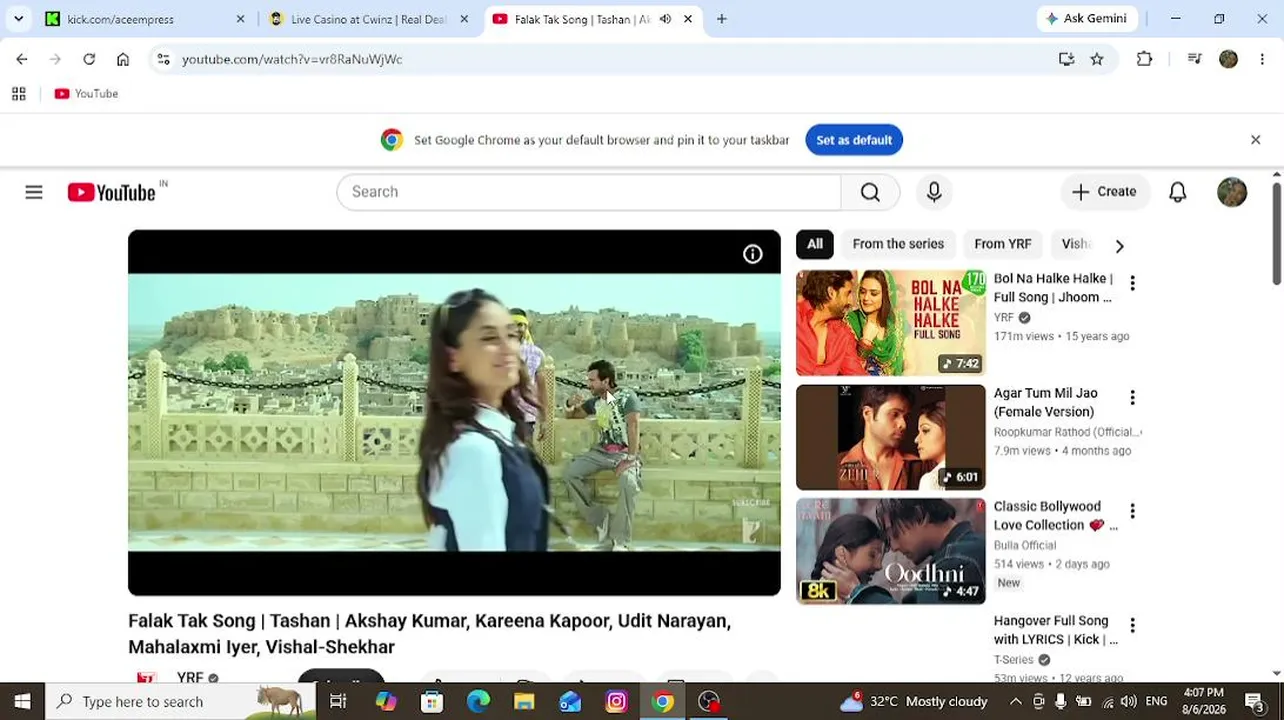This screenshot has height=720, width=1284.
Task: Click the Ask Gemini button
Action: pyautogui.click(x=1086, y=19)
